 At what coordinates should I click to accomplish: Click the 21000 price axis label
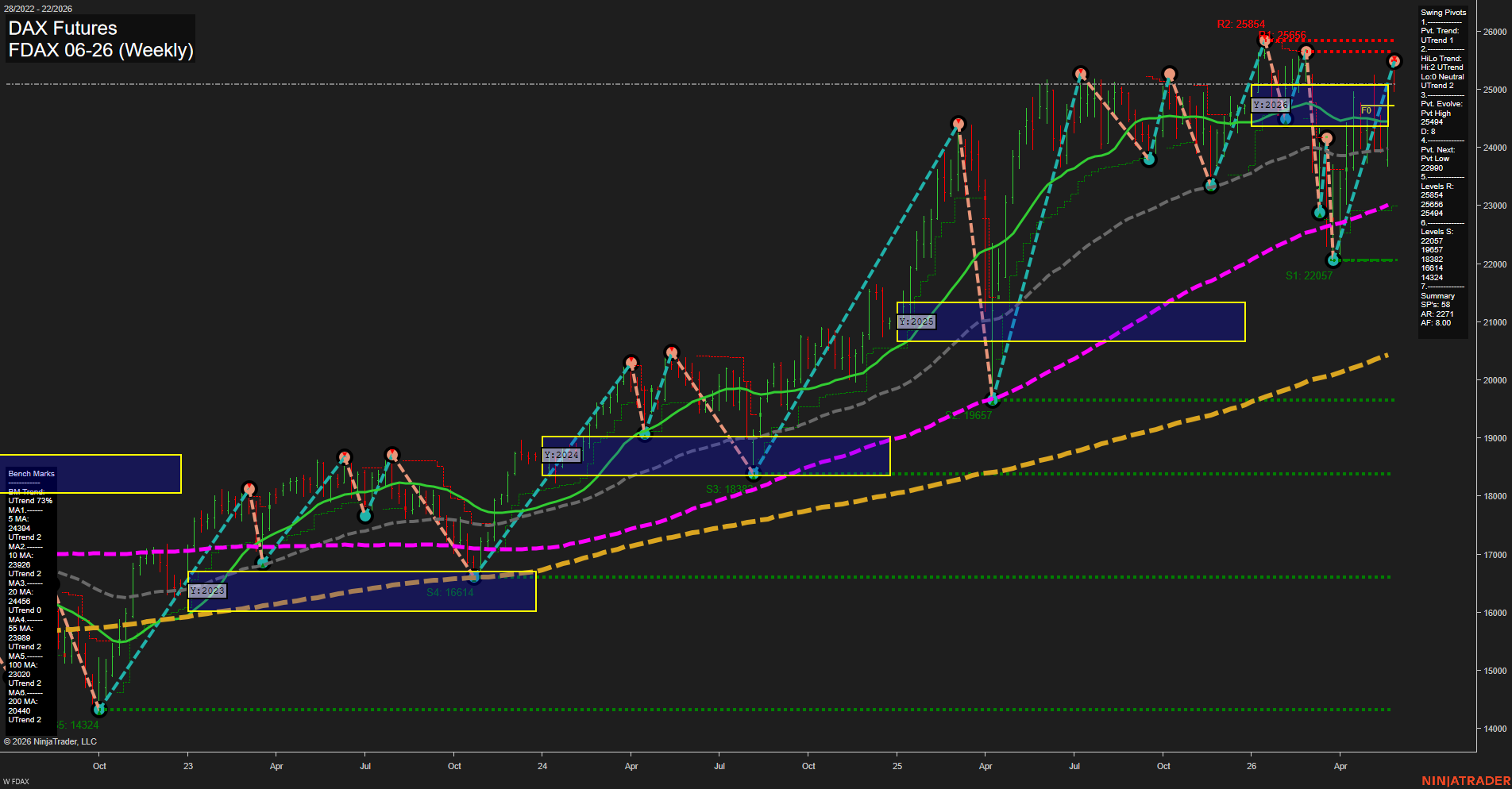(x=1495, y=322)
